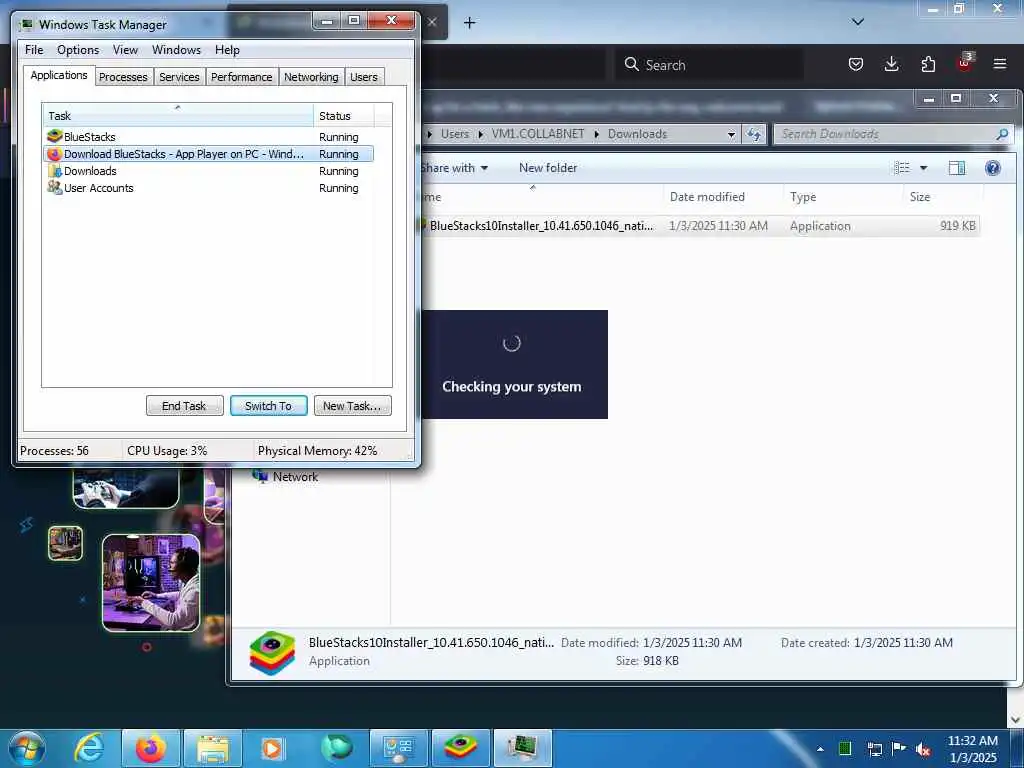Open Firefox Pocket save icon
The image size is (1024, 768).
(x=856, y=64)
